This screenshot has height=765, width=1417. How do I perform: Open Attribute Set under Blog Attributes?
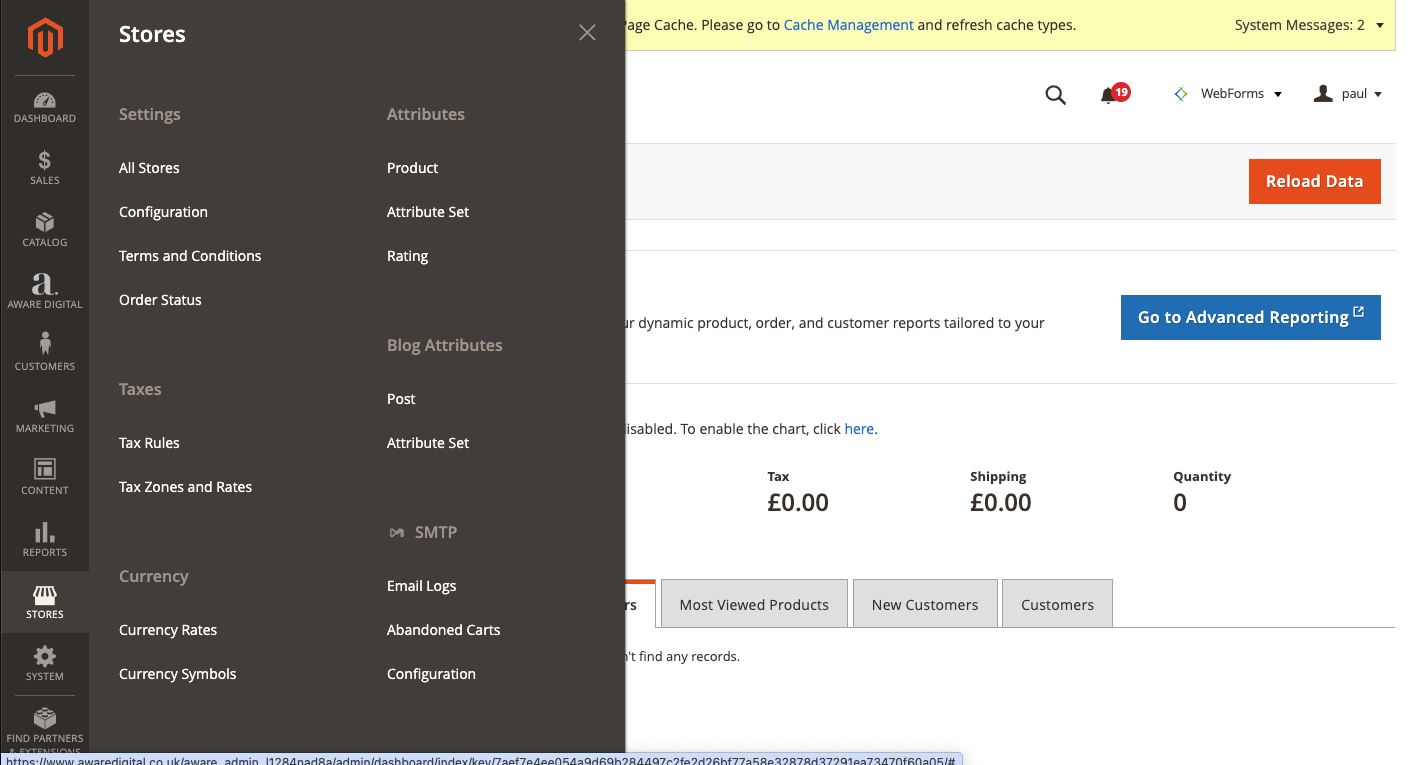pos(428,443)
